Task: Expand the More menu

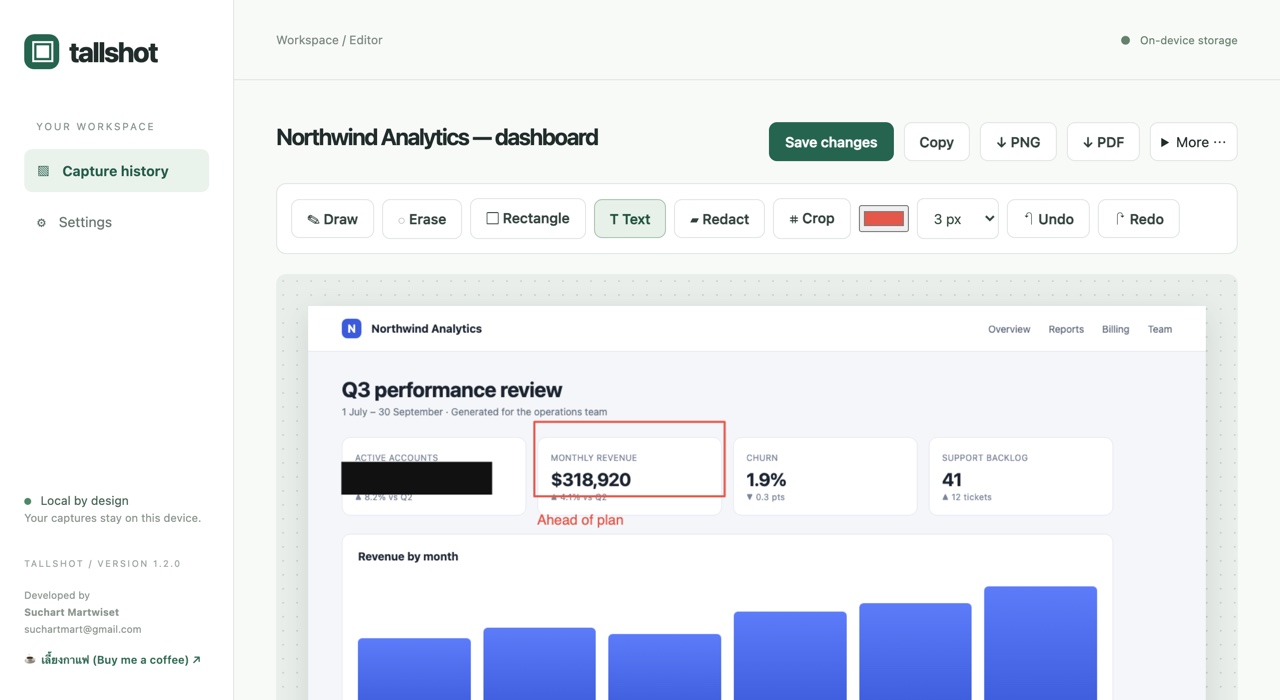Action: click(1193, 142)
